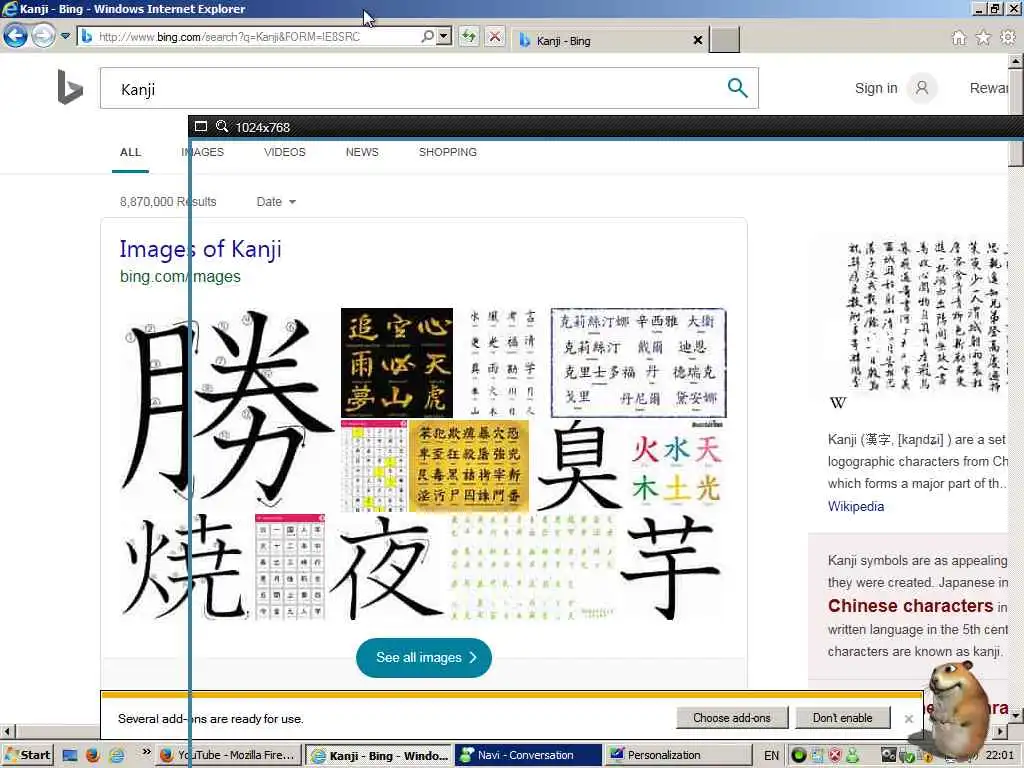Click the Show Desktop quick launch icon

click(x=70, y=756)
